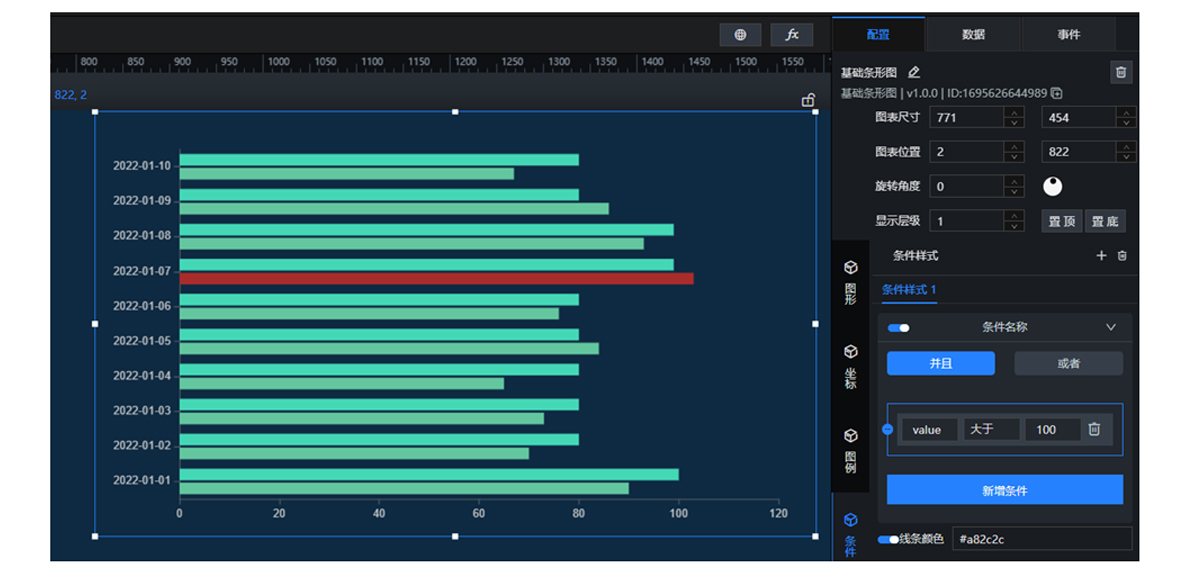The image size is (1200, 578).
Task: Delete component with top trash icon
Action: point(1121,72)
